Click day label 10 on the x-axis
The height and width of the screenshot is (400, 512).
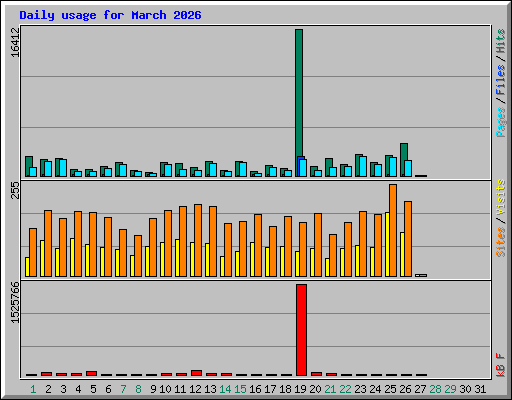coord(165,389)
